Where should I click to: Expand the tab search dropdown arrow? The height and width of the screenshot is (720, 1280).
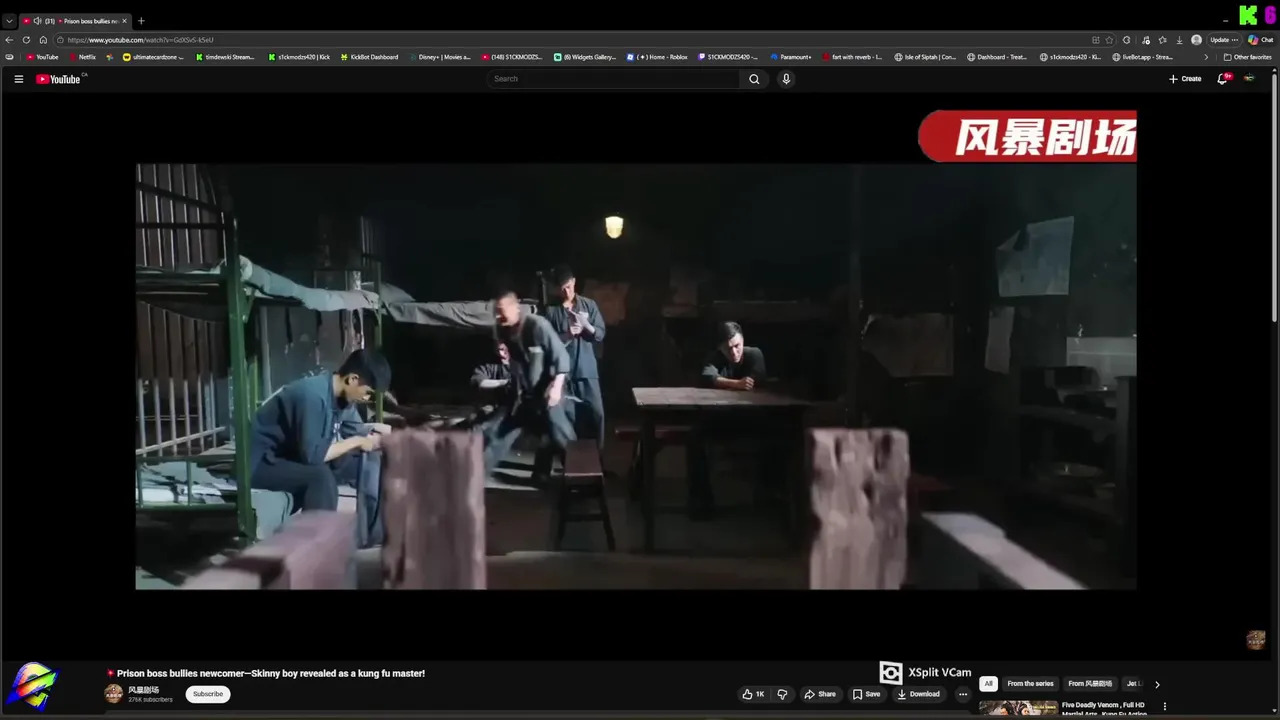[x=9, y=21]
